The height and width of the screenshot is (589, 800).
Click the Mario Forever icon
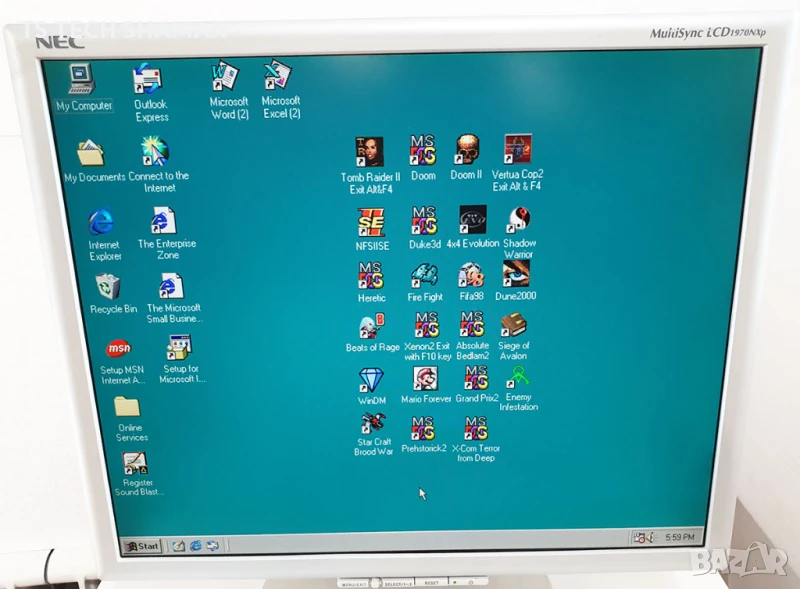(425, 379)
